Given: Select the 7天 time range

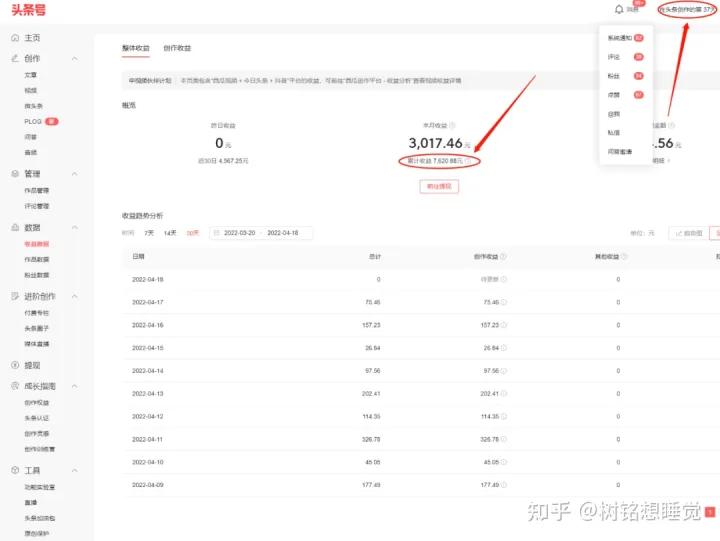Looking at the screenshot, I should click(x=149, y=233).
